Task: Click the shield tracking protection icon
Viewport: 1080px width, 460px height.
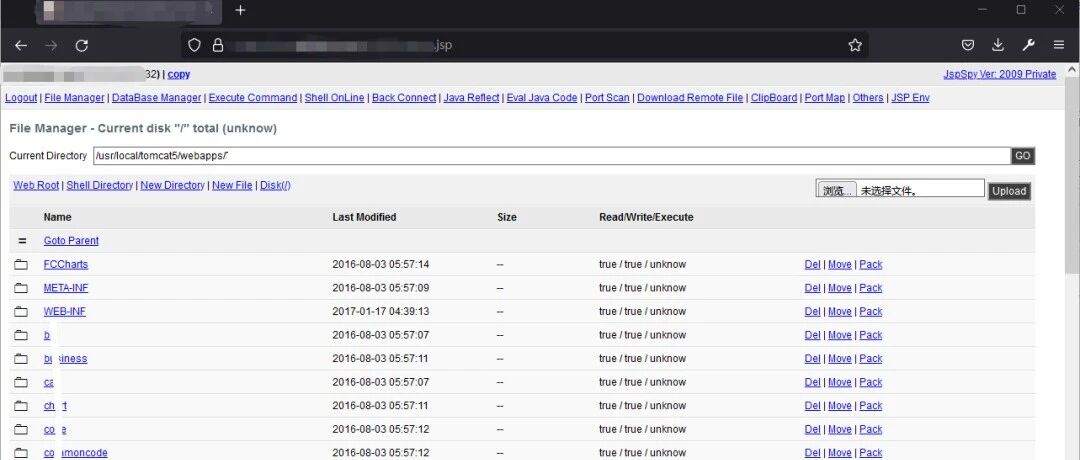Action: pyautogui.click(x=195, y=45)
